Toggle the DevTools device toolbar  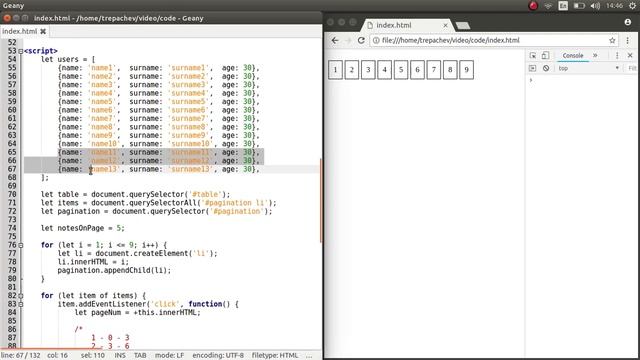coord(545,56)
